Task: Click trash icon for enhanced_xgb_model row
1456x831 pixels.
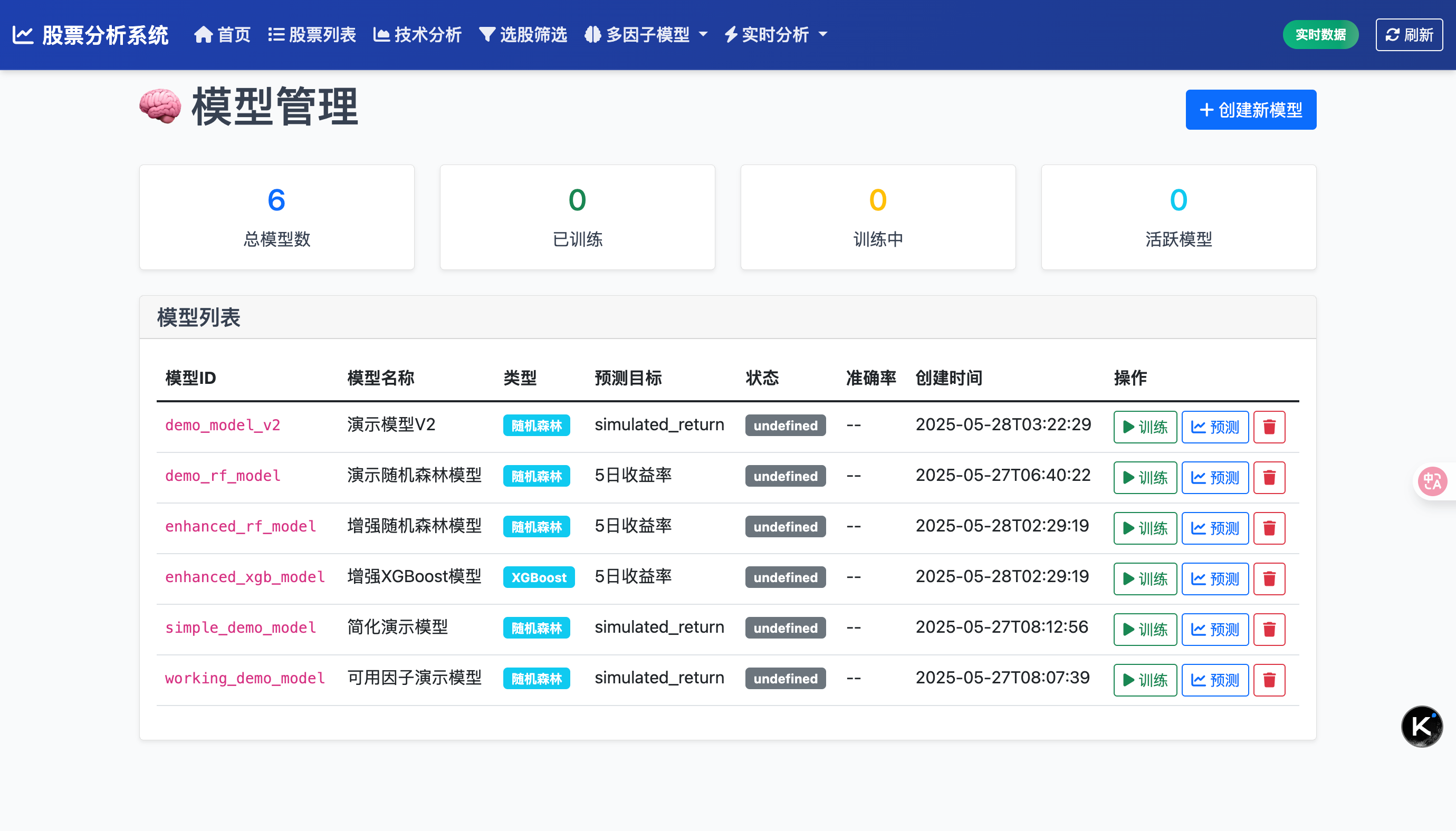Action: coord(1269,579)
